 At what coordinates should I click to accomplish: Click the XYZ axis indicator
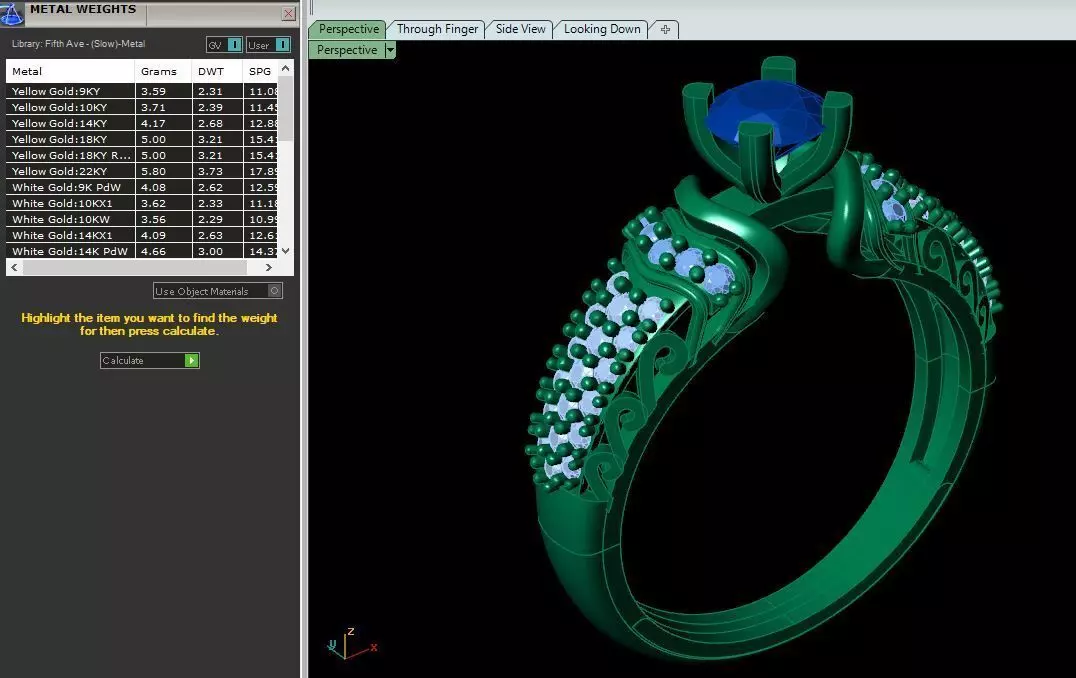(352, 643)
